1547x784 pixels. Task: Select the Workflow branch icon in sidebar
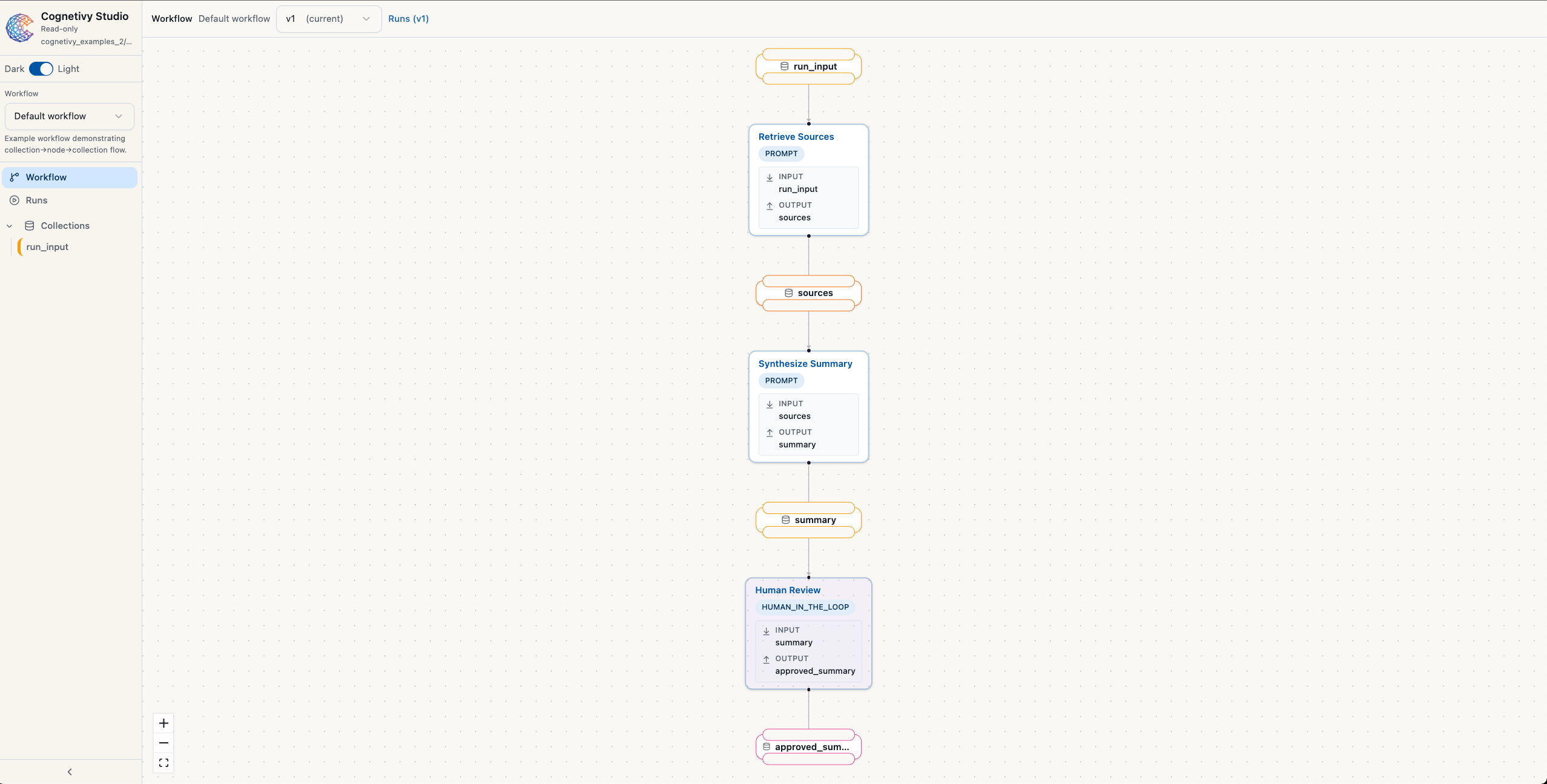tap(15, 177)
